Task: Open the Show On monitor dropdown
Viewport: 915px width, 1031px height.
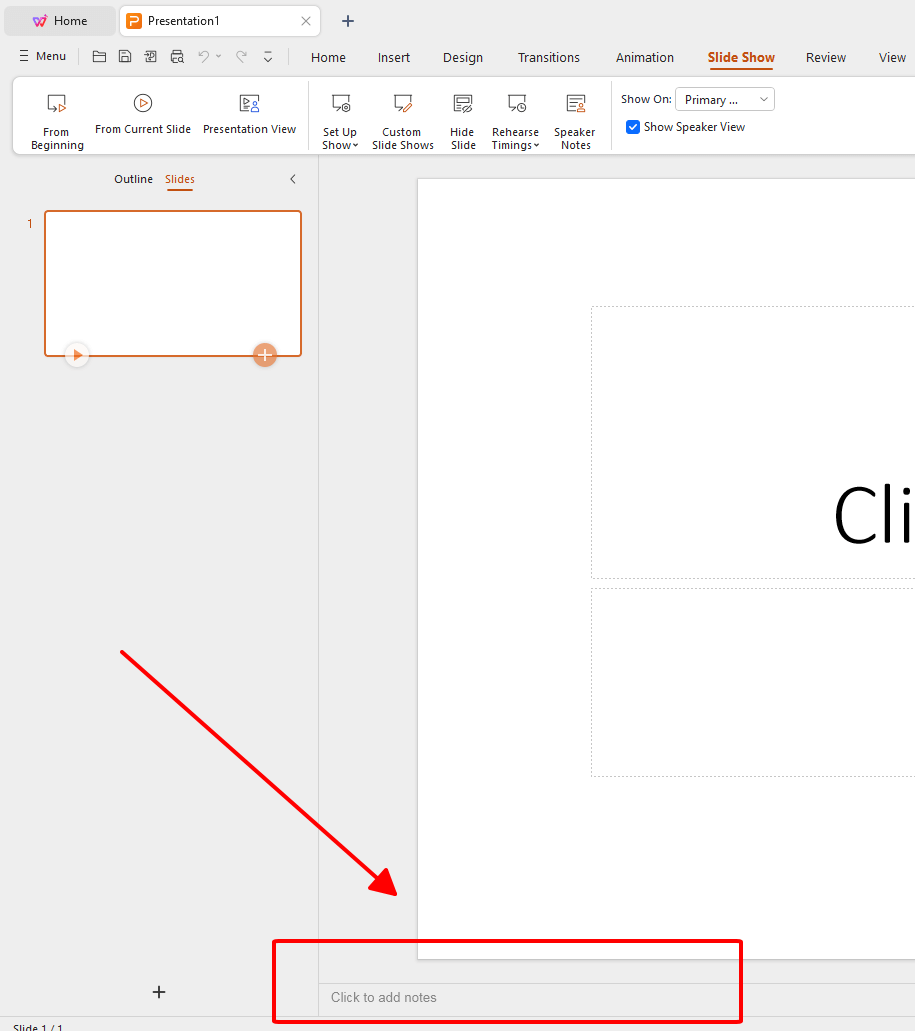Action: (725, 100)
